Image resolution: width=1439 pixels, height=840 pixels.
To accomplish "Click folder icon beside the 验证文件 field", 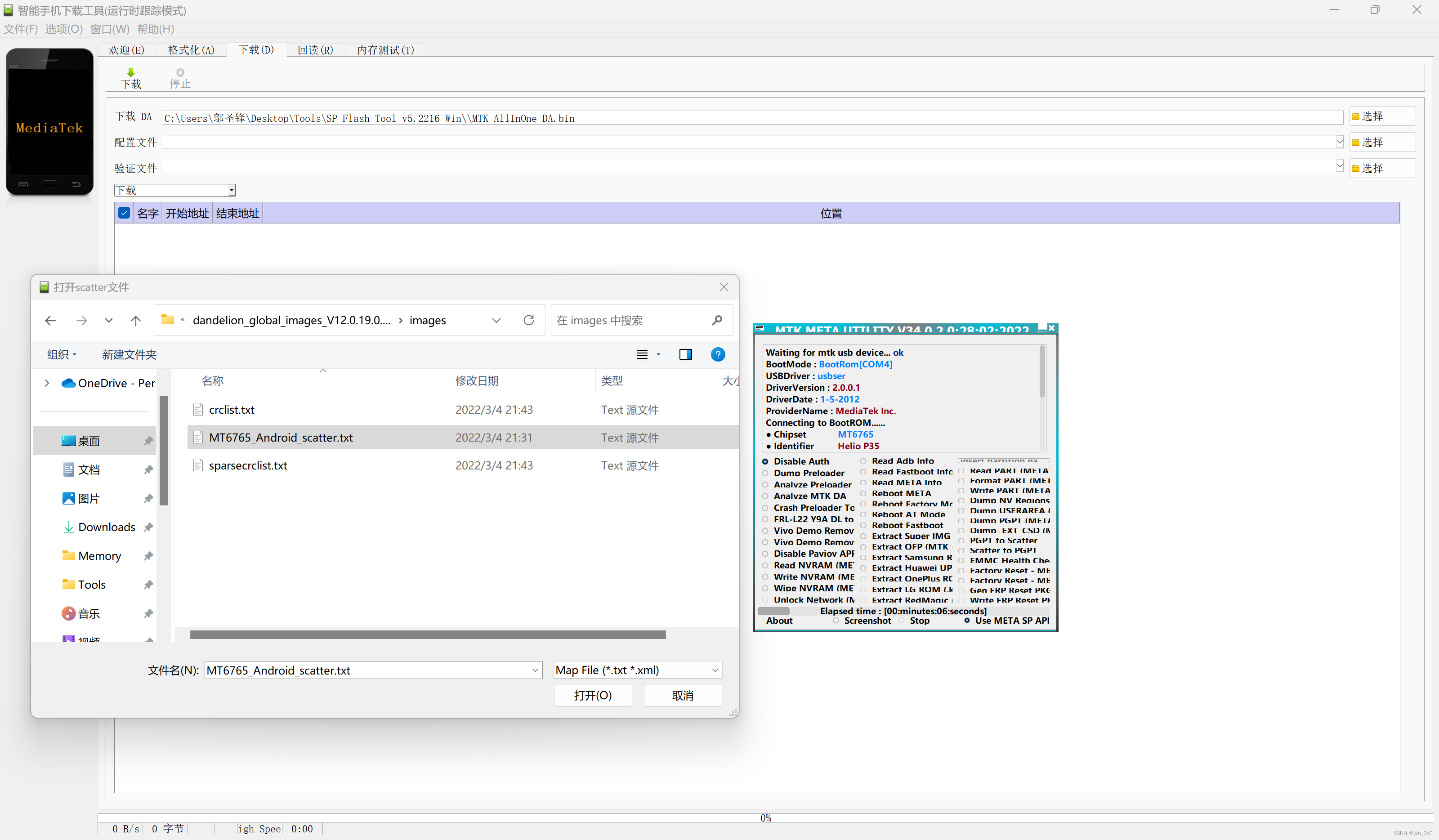I will point(1355,169).
